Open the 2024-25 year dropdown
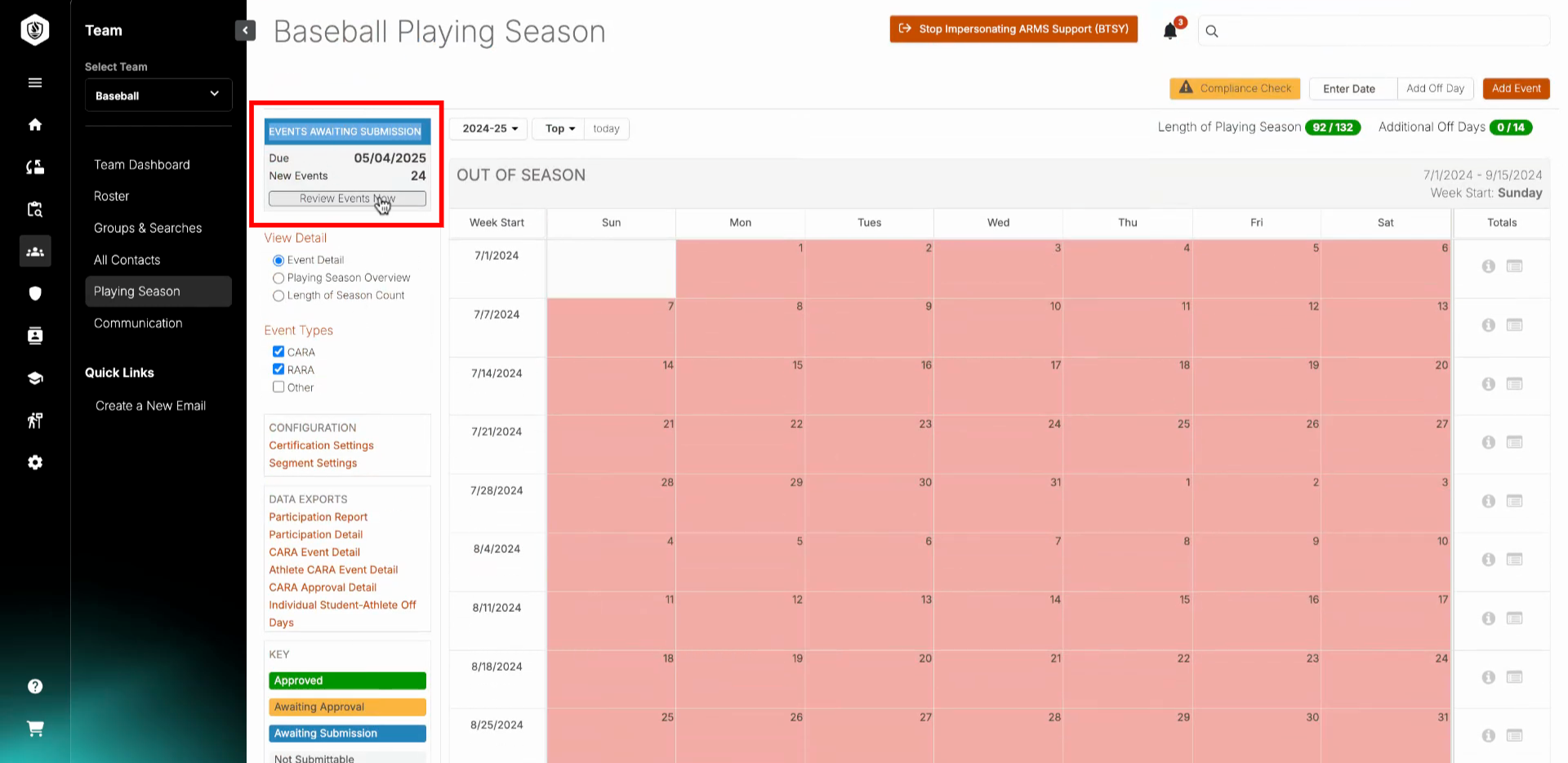This screenshot has height=763, width=1568. pos(490,128)
